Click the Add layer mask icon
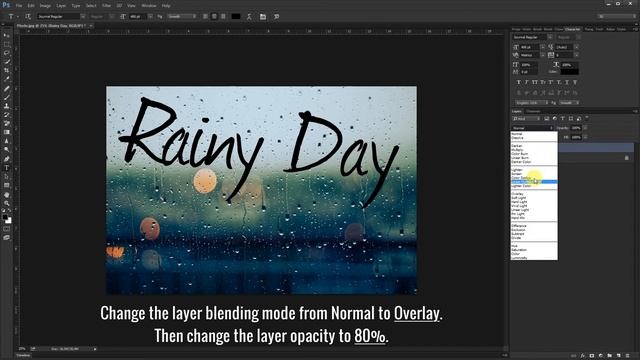The height and width of the screenshot is (360, 640). pyautogui.click(x=591, y=356)
